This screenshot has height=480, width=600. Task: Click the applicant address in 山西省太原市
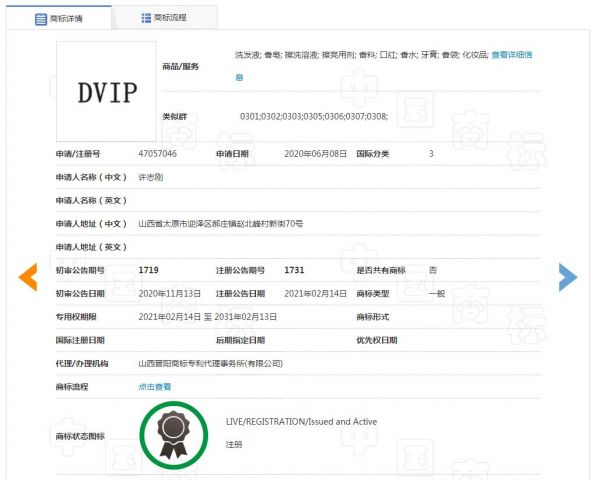click(x=220, y=224)
